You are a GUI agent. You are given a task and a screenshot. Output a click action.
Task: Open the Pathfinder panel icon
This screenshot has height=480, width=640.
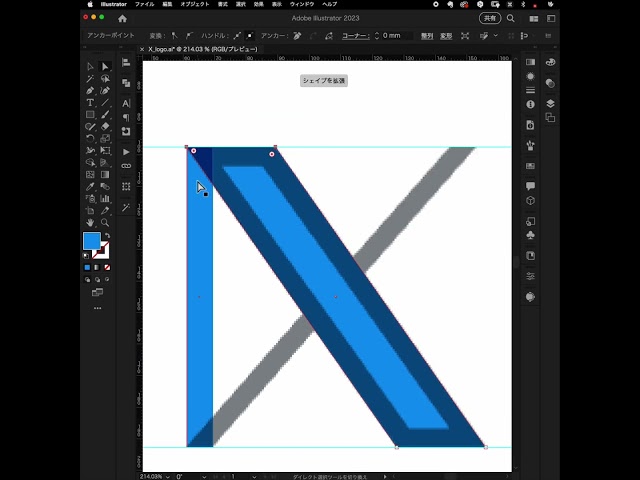click(x=126, y=83)
